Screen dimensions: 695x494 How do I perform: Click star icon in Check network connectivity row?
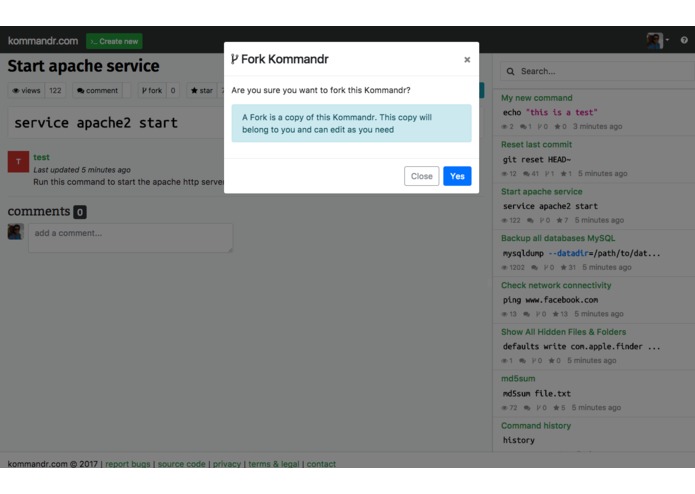(x=555, y=314)
